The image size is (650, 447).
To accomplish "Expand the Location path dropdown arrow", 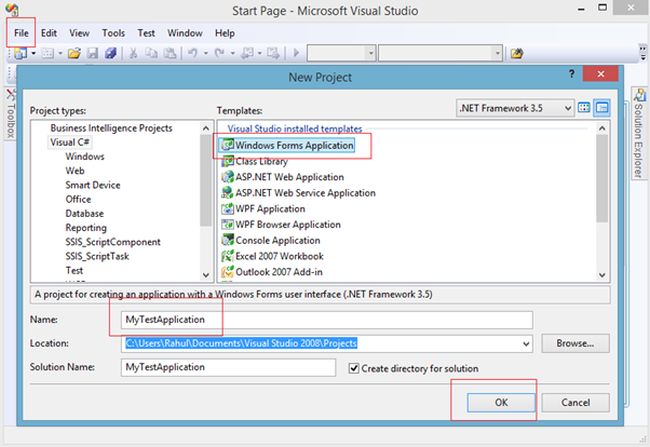I will 526,344.
